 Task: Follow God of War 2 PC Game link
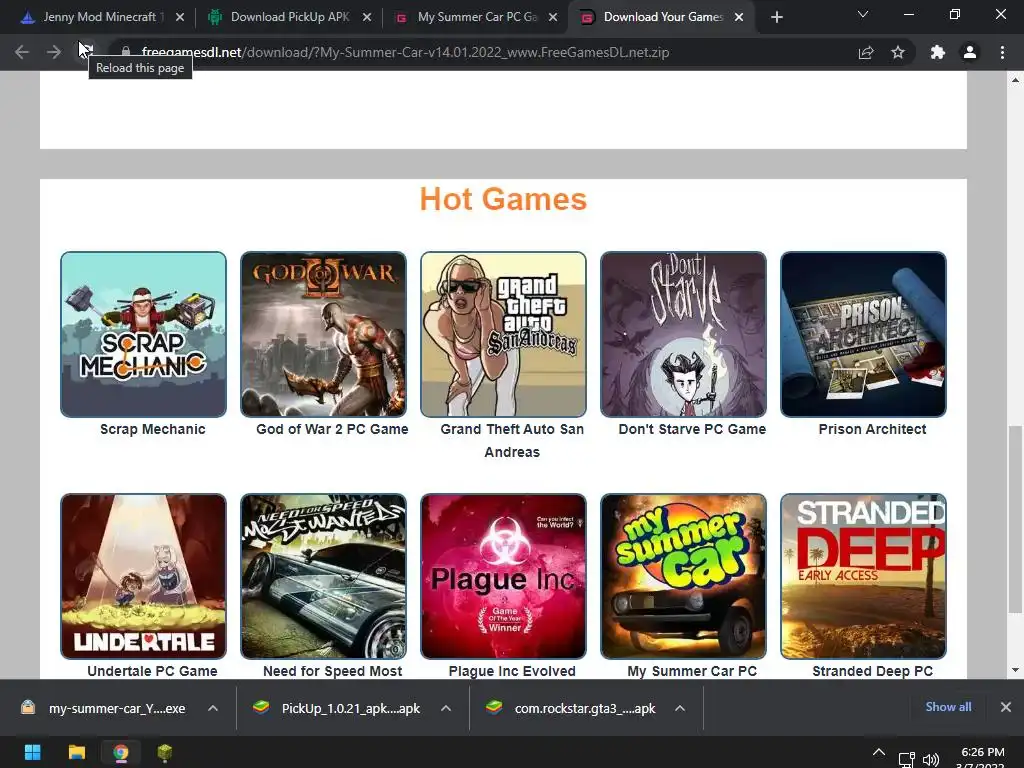pos(332,429)
